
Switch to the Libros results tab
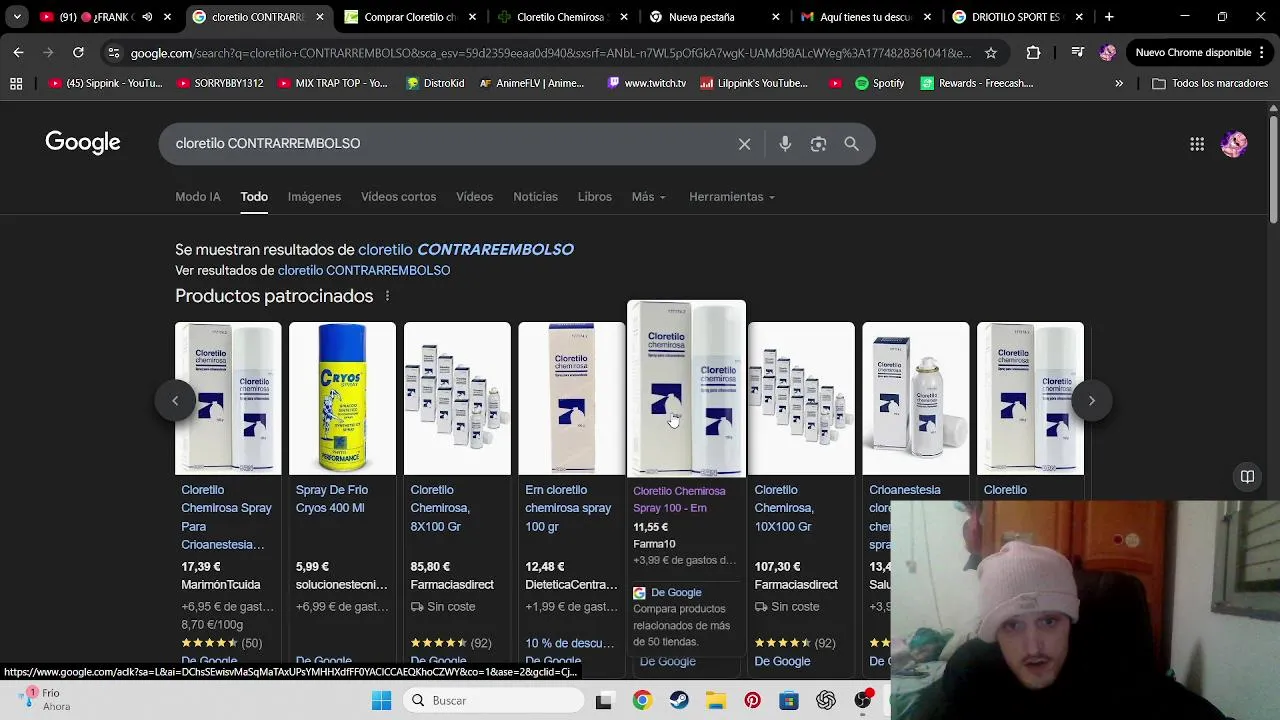594,197
